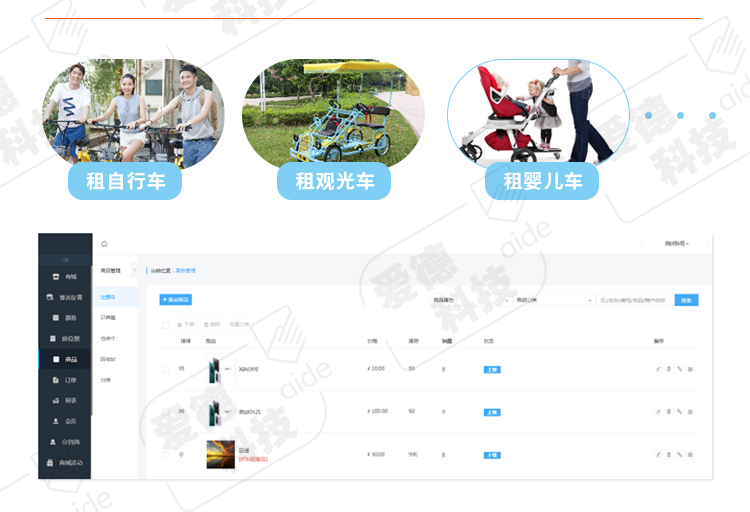Click the sunset product thumbnail image
The image size is (750, 512).
(220, 454)
